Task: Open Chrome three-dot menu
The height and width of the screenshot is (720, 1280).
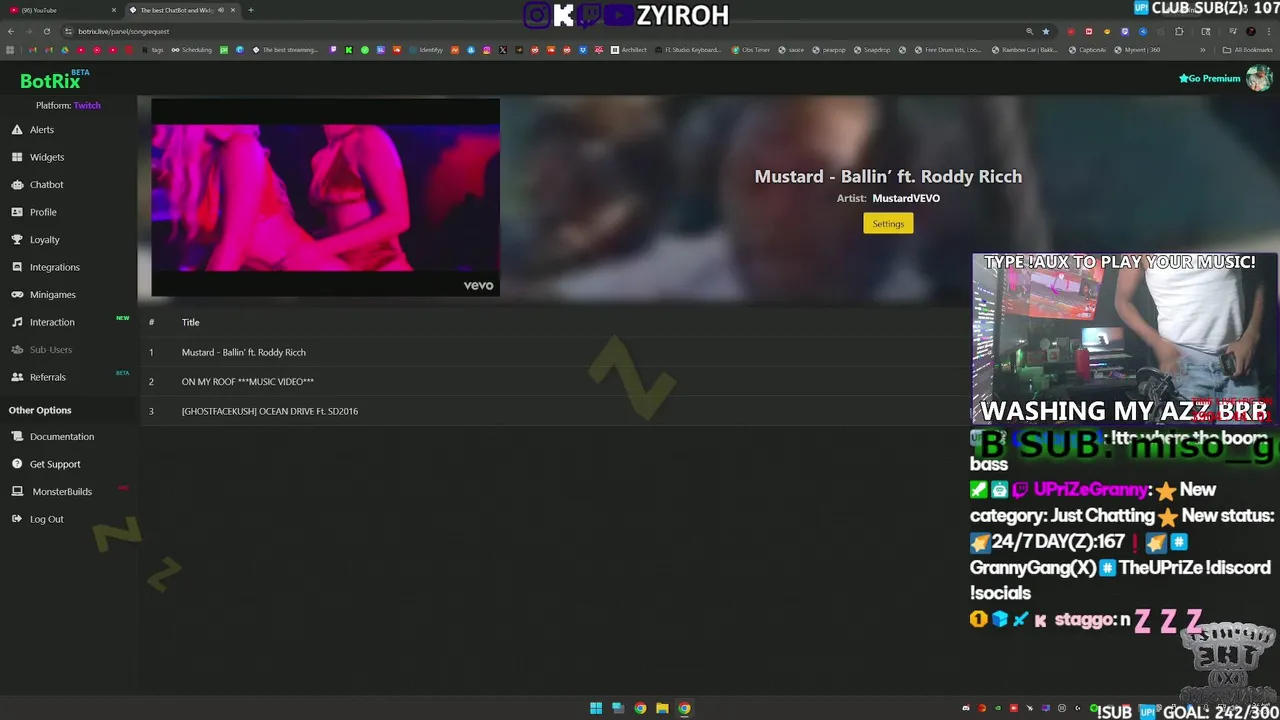Action: click(1267, 31)
